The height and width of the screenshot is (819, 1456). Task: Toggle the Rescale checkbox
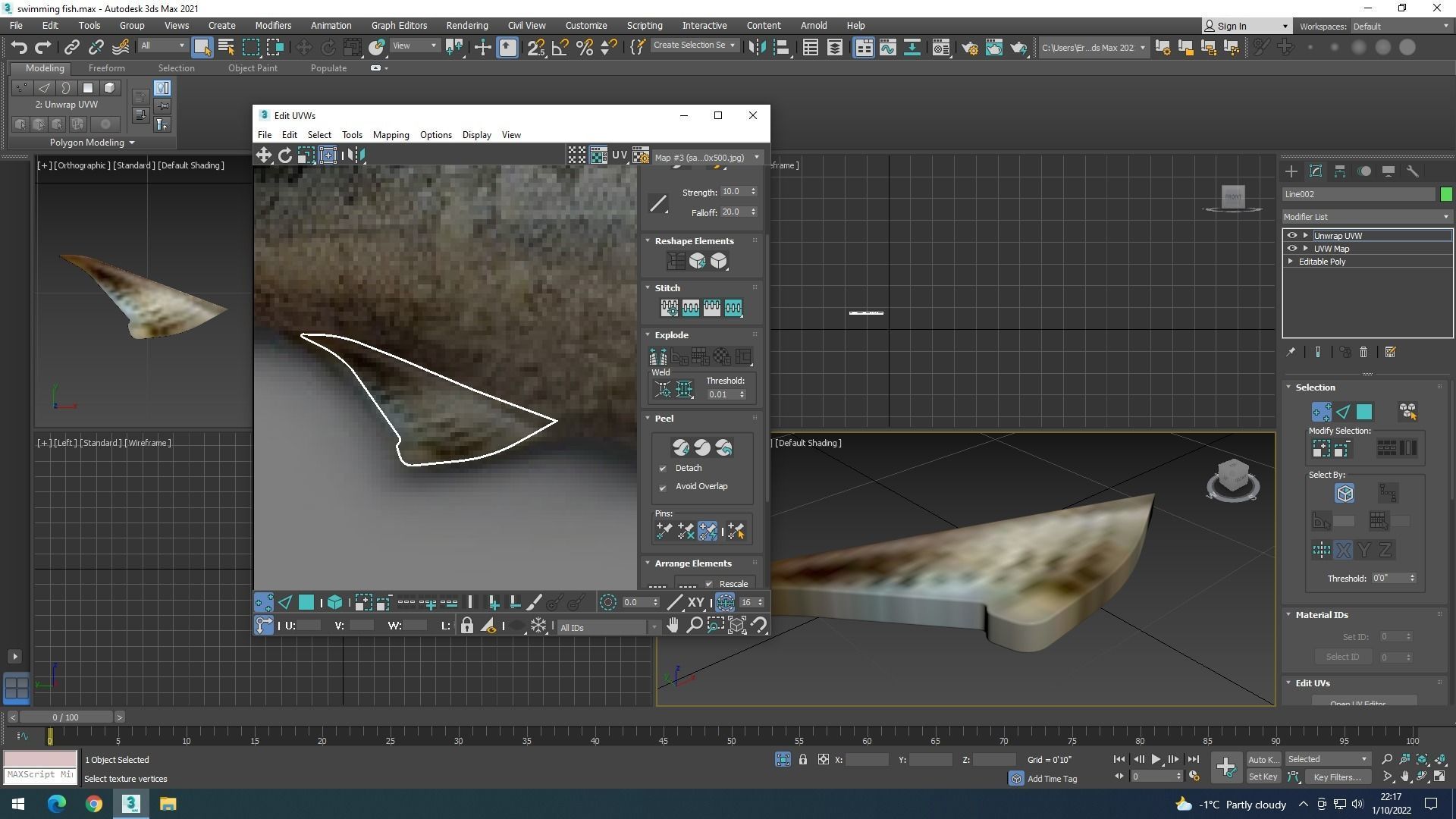click(x=709, y=584)
